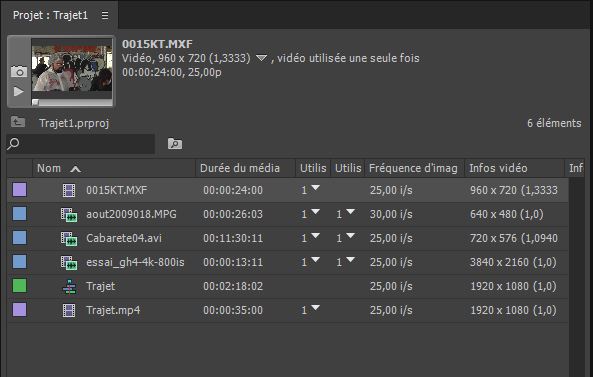The width and height of the screenshot is (593, 377).
Task: Select the Projet : Trajet1 tab
Action: pyautogui.click(x=50, y=16)
